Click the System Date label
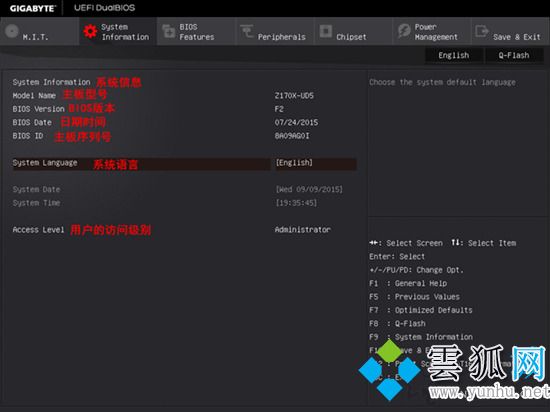Screen dimensions: 550x412 pos(36,189)
